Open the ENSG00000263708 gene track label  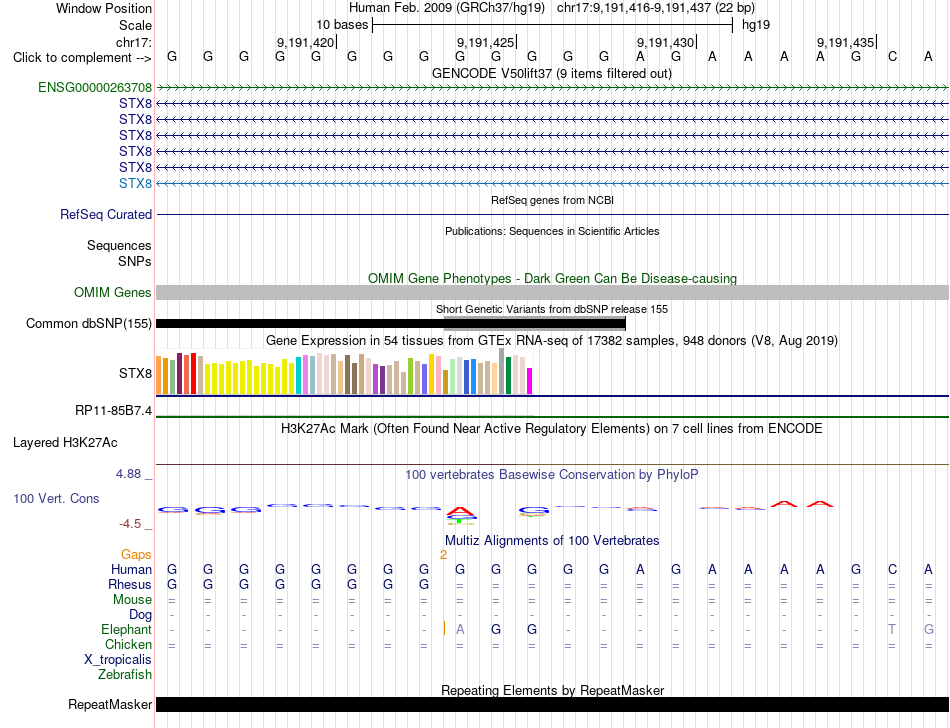click(95, 87)
